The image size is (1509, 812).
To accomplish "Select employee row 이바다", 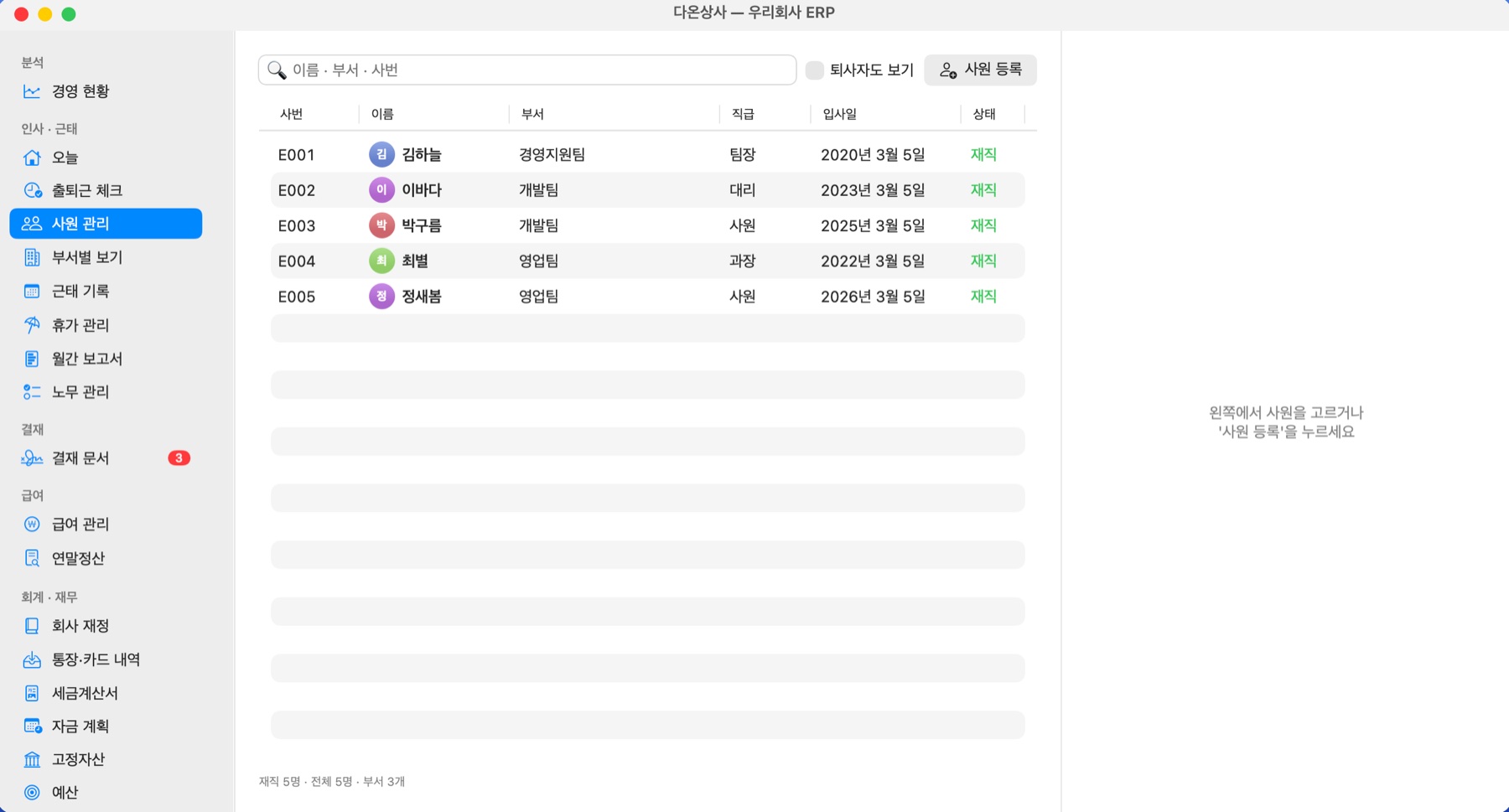I will click(647, 190).
